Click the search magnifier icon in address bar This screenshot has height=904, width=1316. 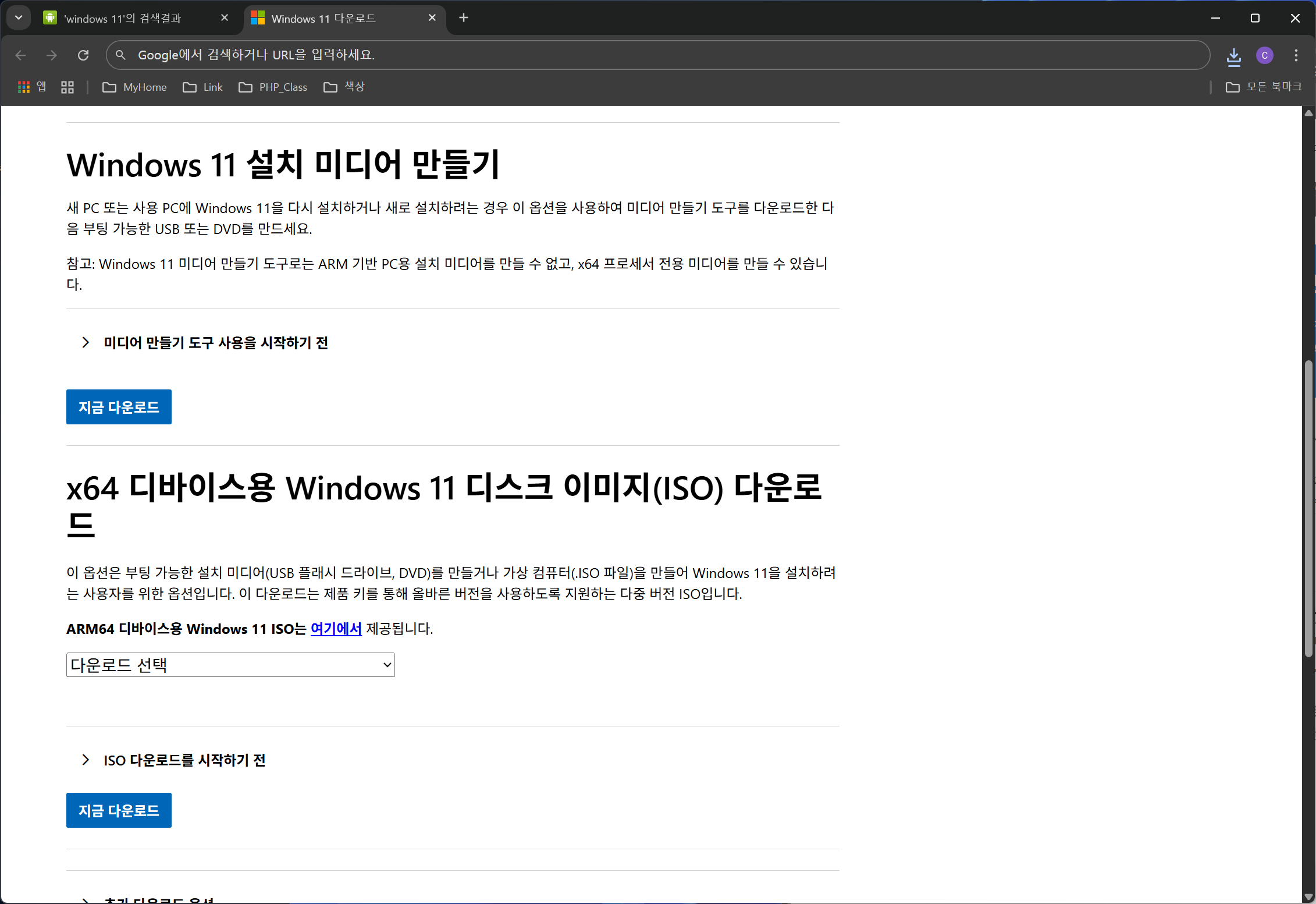[120, 55]
